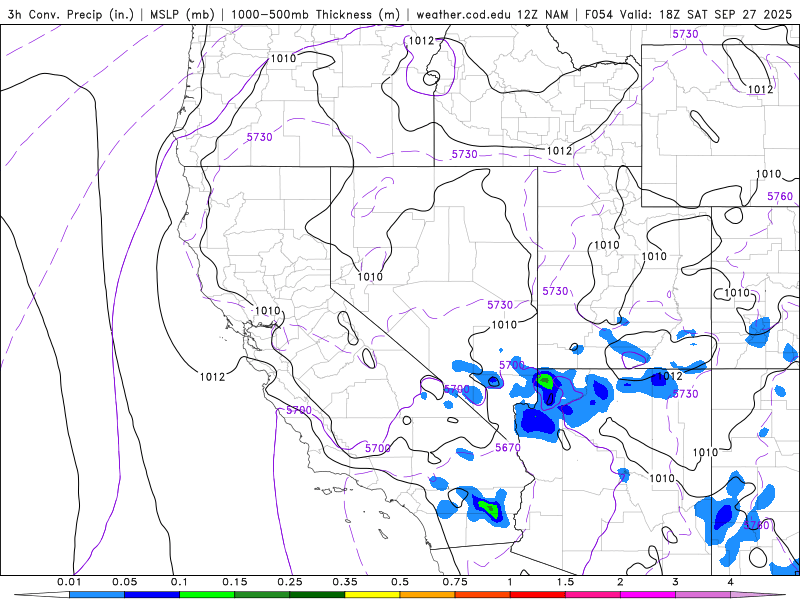Click the "MSLP (mb)" title text
Screen dimensions: 800x600
[182, 14]
